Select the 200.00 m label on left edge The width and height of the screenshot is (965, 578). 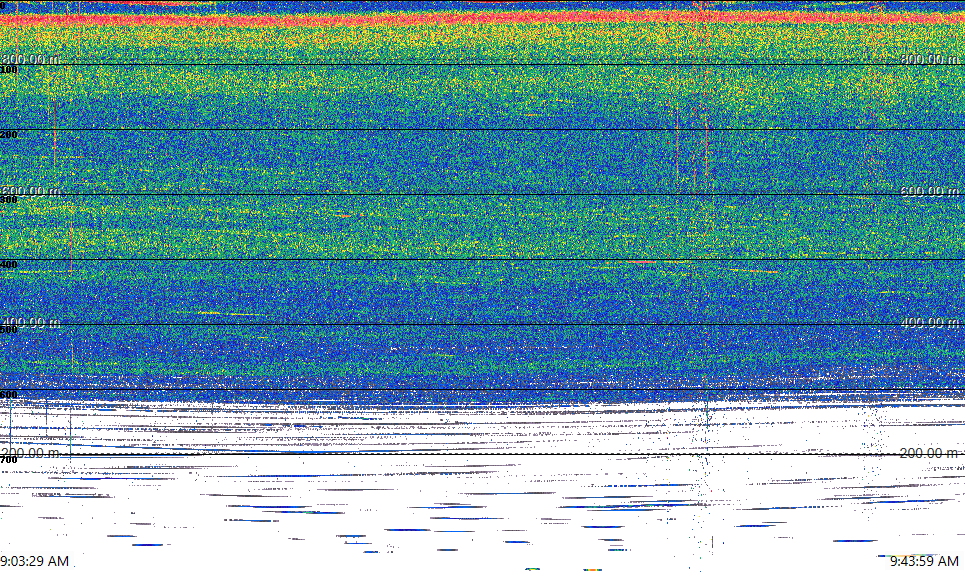click(30, 453)
